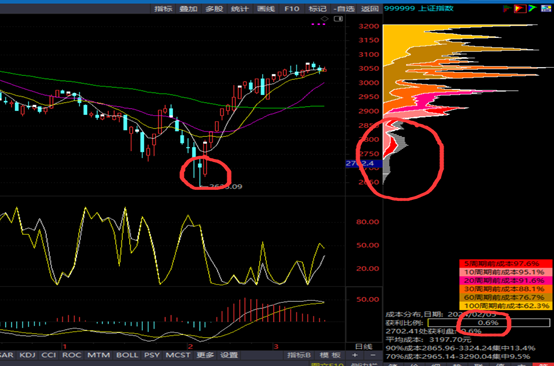This screenshot has height=366, width=554.
Task: Open the 指标 menu in the top toolbar
Action: (164, 9)
